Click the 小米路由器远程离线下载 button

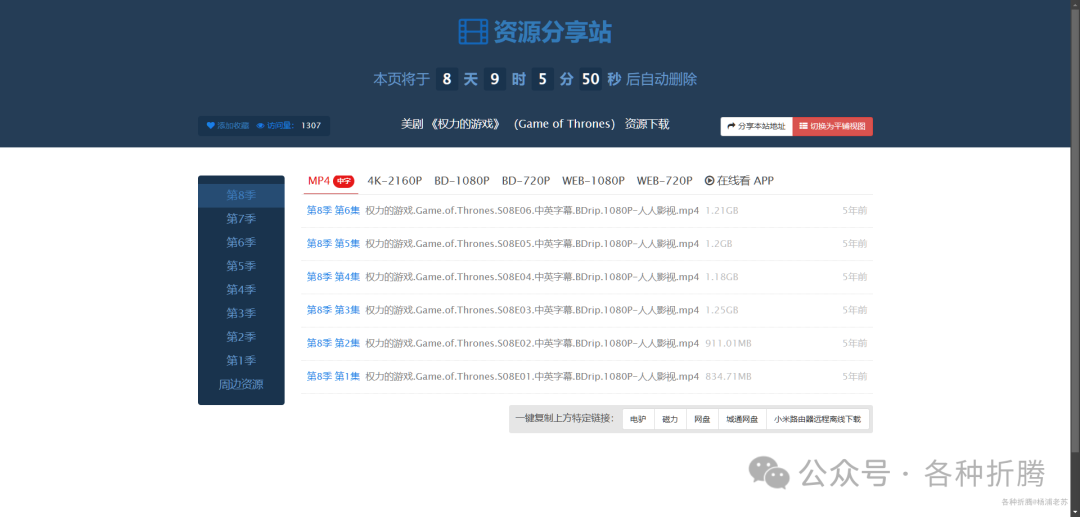tap(818, 419)
